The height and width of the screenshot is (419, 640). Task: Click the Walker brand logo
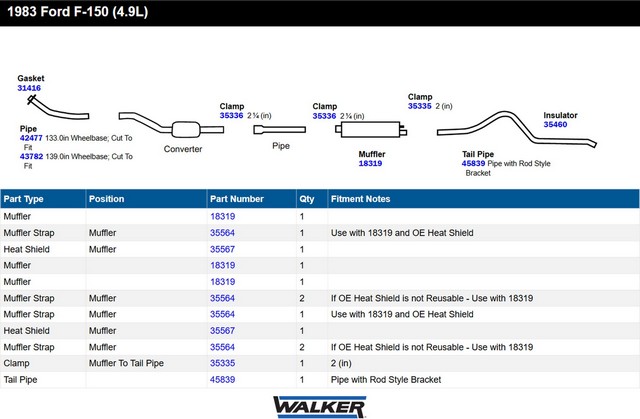320,407
